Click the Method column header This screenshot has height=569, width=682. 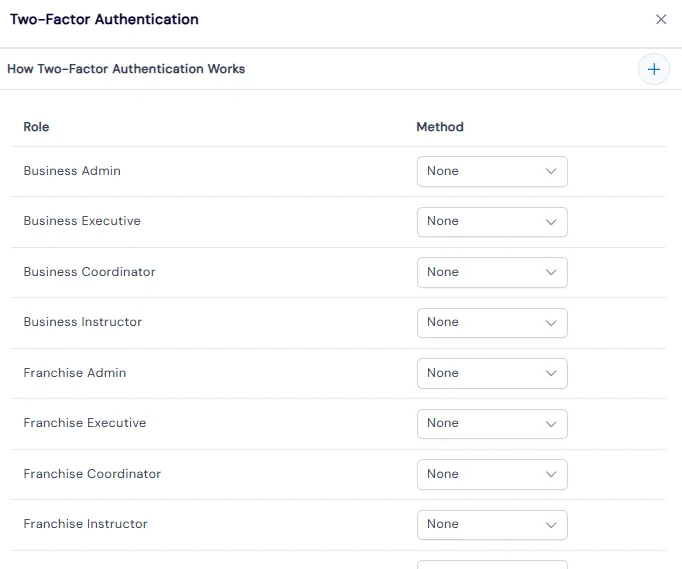440,127
